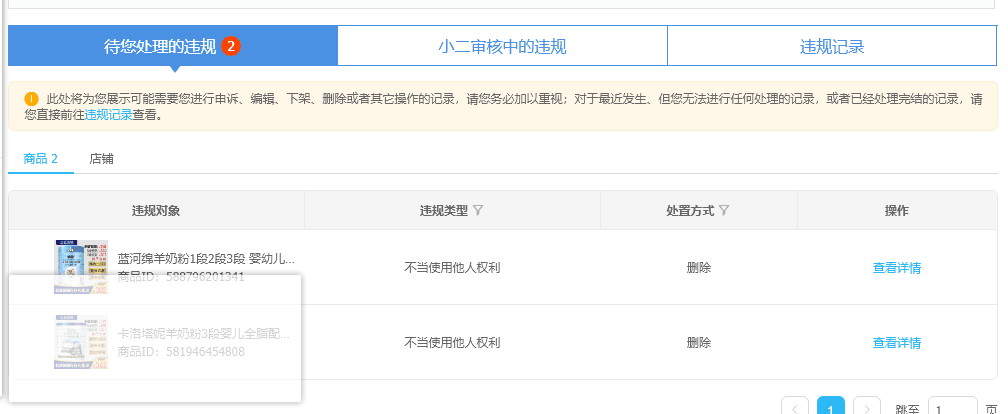Switch to 待您处理的违规 tab
The width and height of the screenshot is (1008, 414).
coord(172,46)
